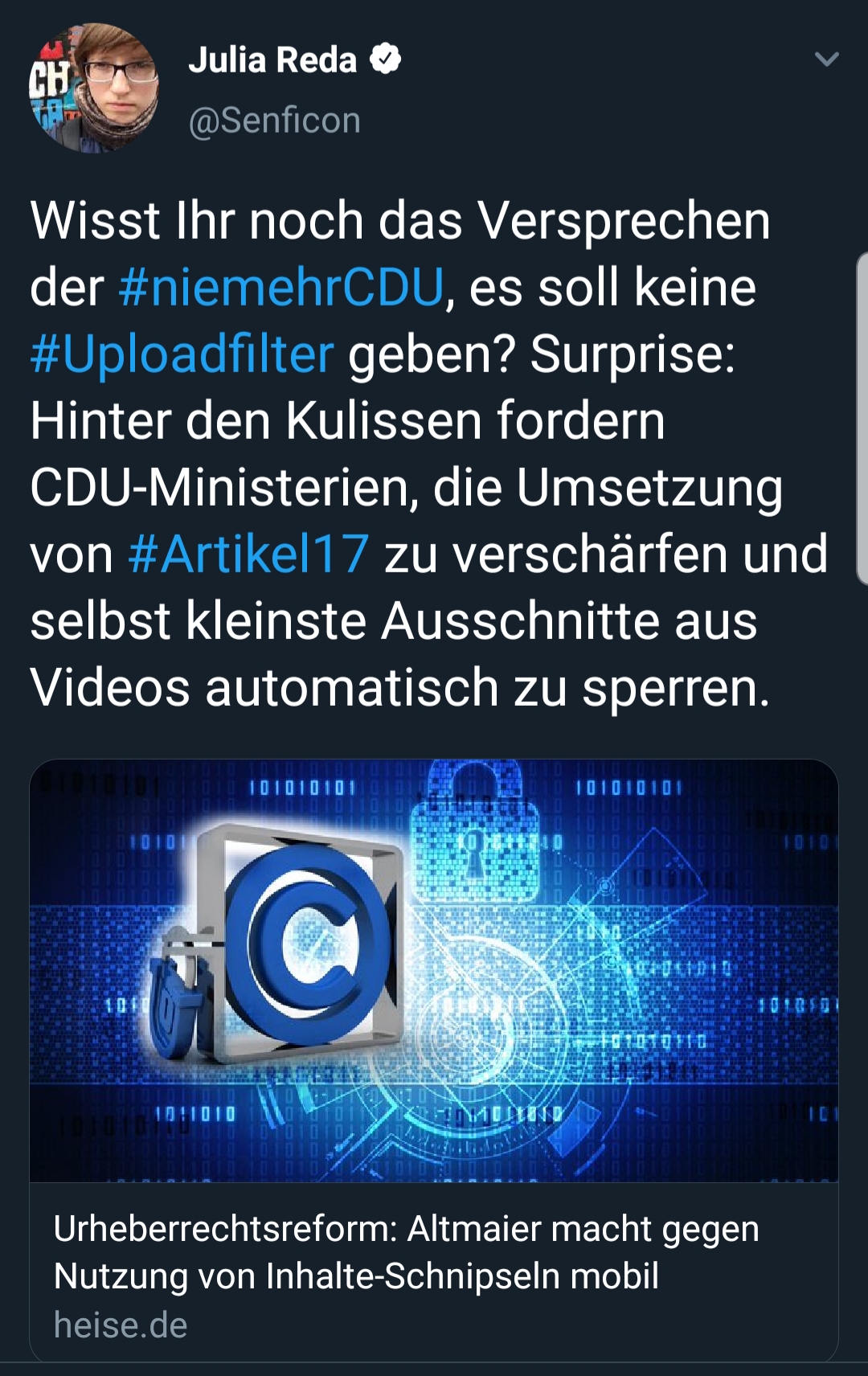Click 'CDU-Ministerien' in the tweet body
The image size is (868, 1376).
click(x=224, y=487)
